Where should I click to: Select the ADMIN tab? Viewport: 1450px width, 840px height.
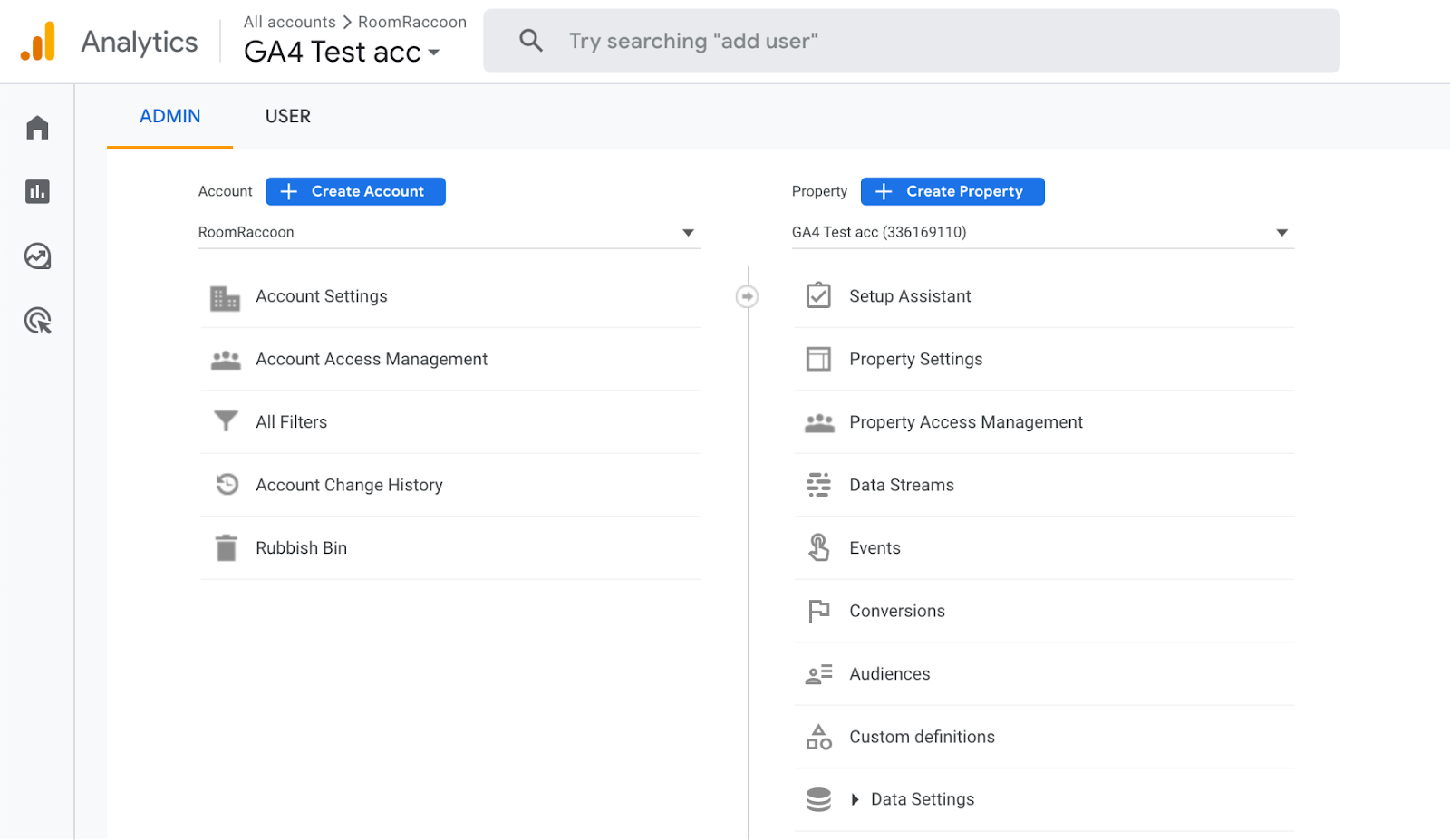tap(170, 116)
